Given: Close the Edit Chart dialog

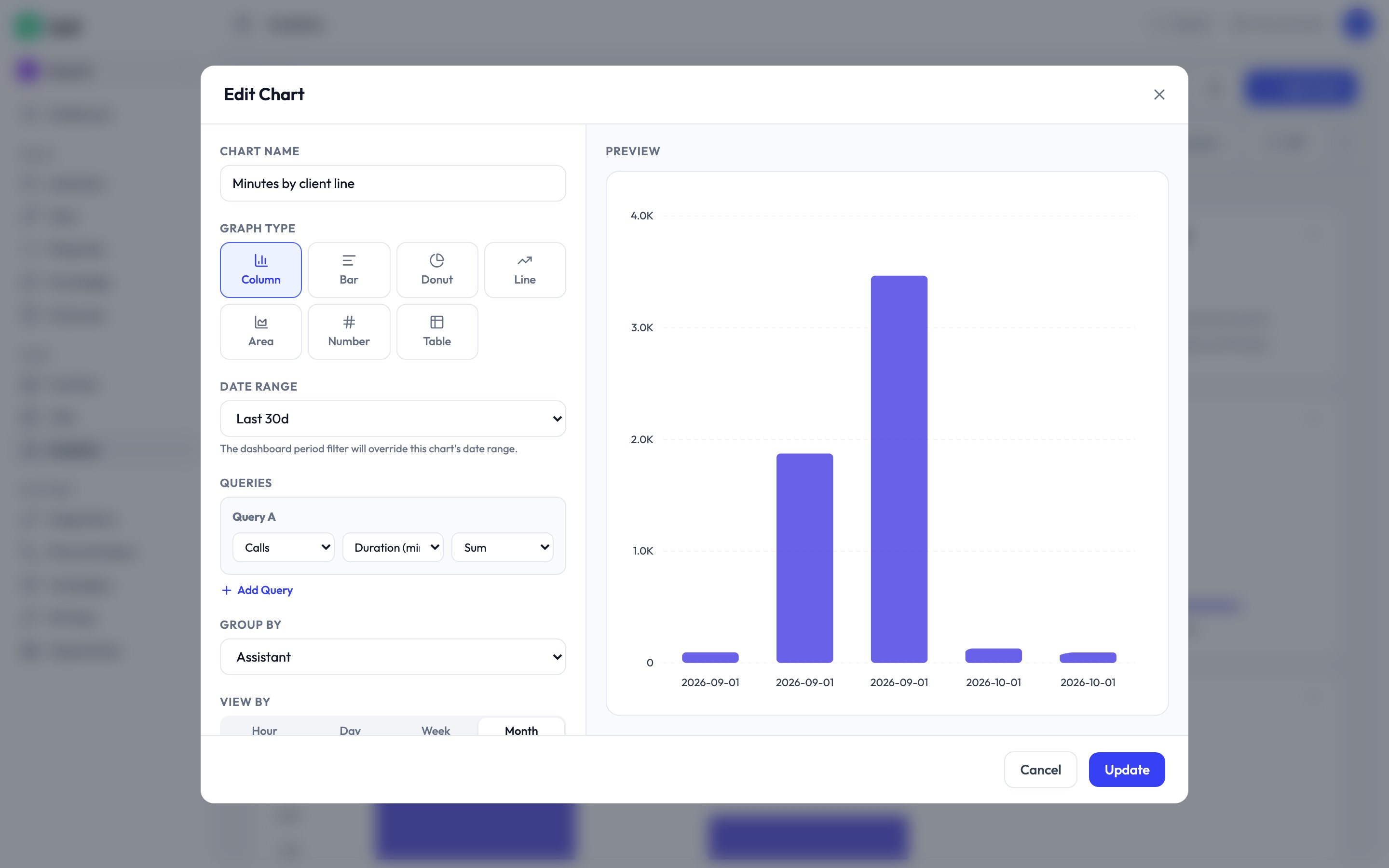Looking at the screenshot, I should coord(1159,95).
